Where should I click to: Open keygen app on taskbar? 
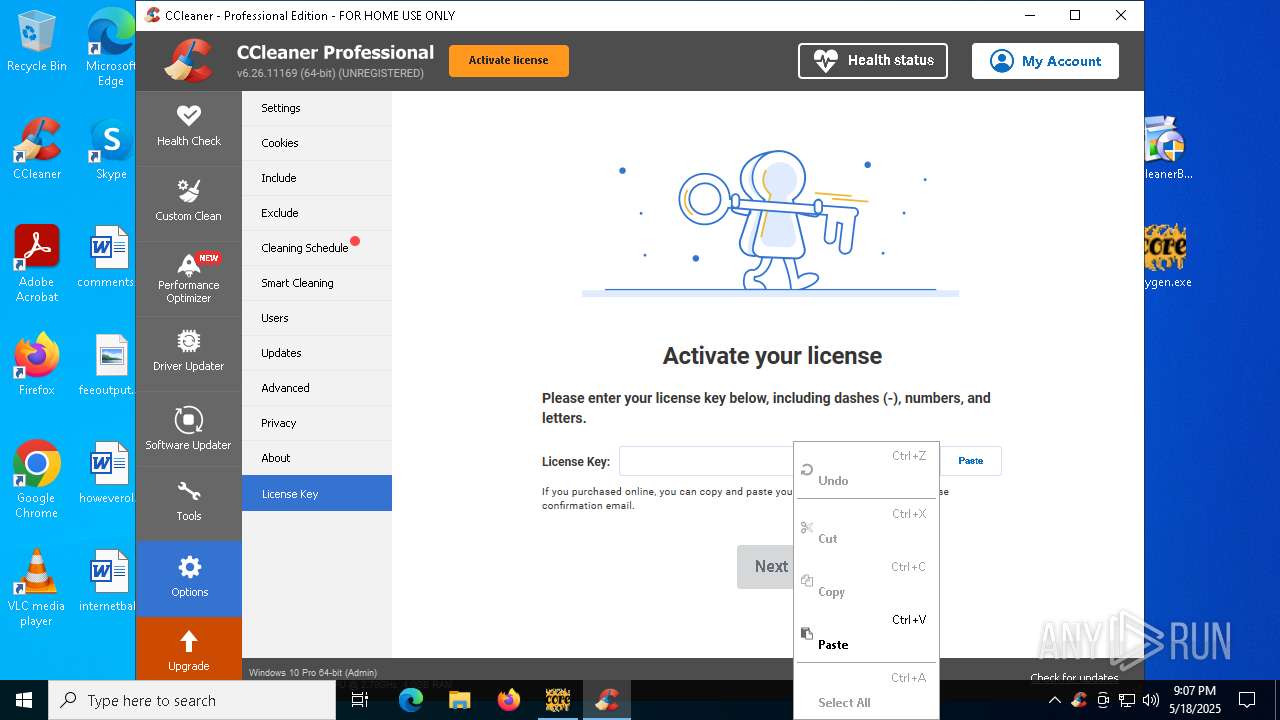pyautogui.click(x=557, y=700)
